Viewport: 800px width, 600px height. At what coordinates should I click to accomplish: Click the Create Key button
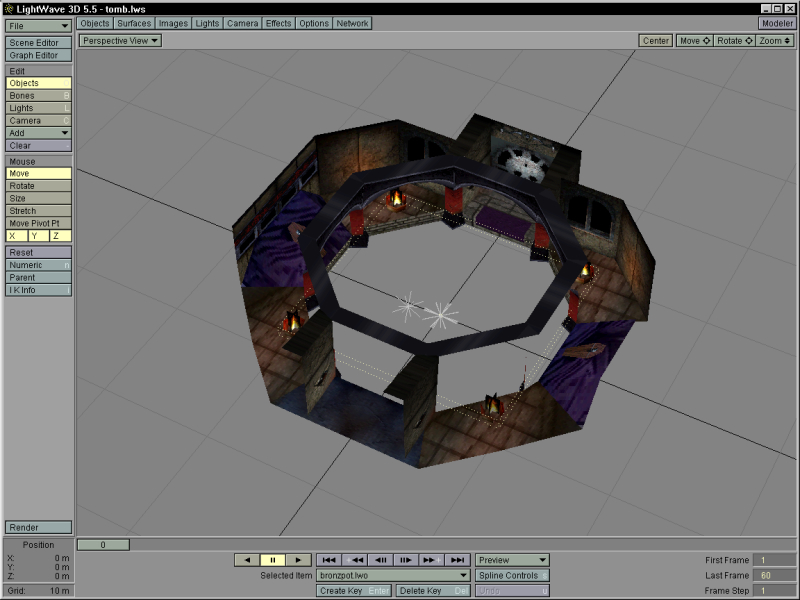click(353, 591)
